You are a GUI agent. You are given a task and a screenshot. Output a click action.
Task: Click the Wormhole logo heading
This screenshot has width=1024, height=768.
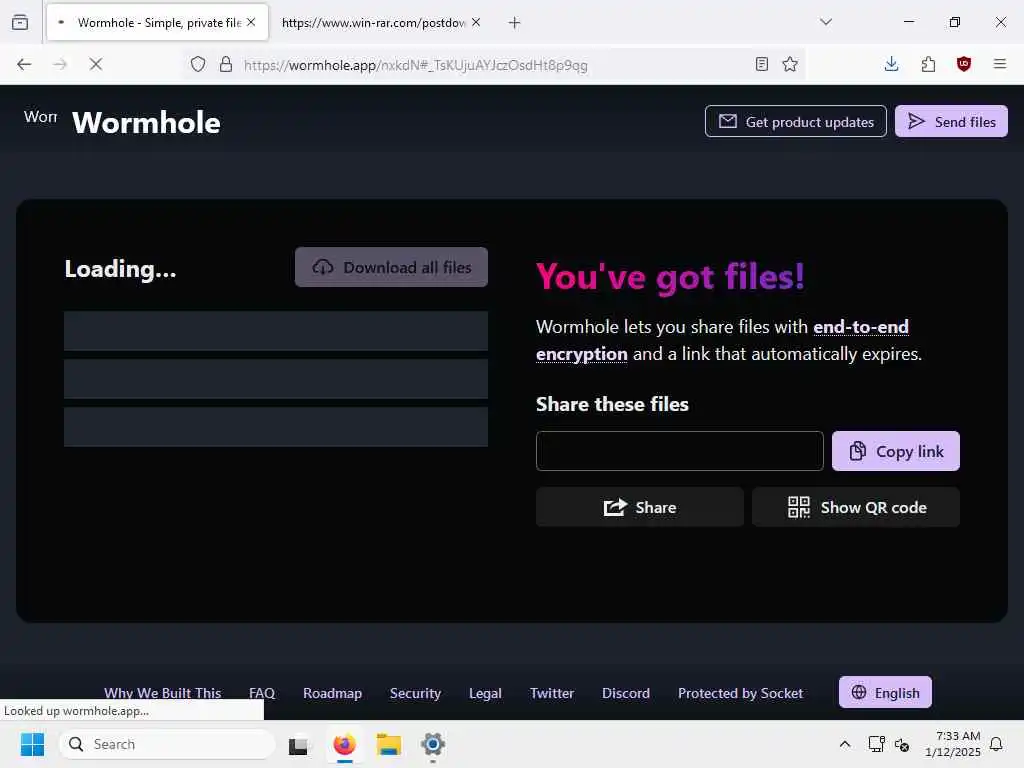pos(146,123)
